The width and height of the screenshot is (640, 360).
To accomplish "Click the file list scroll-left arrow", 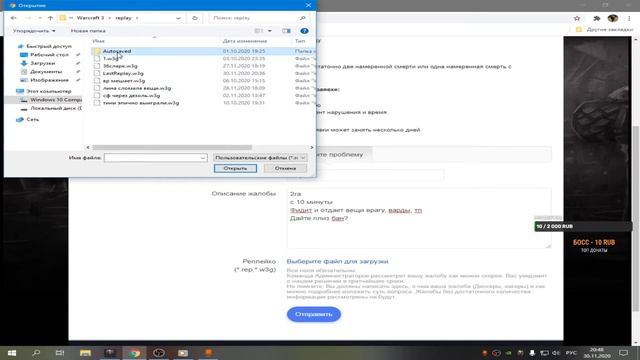I will pyautogui.click(x=88, y=147).
